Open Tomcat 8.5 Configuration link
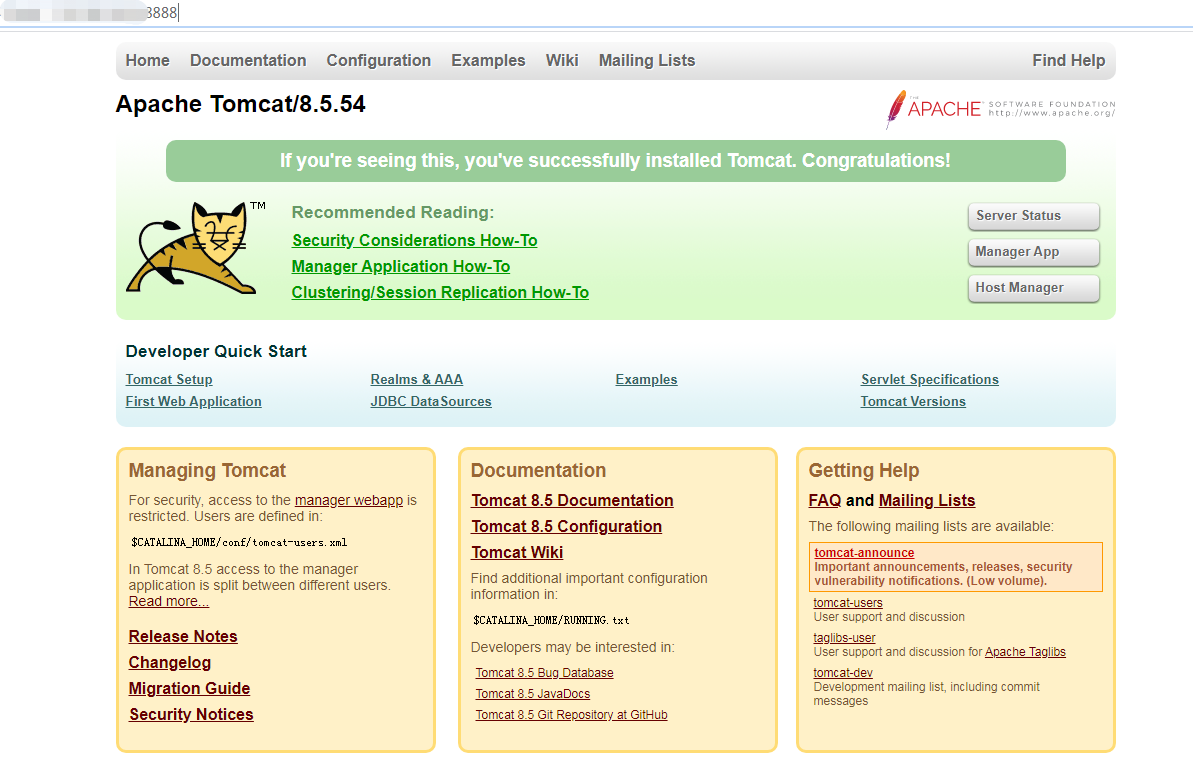 (566, 526)
